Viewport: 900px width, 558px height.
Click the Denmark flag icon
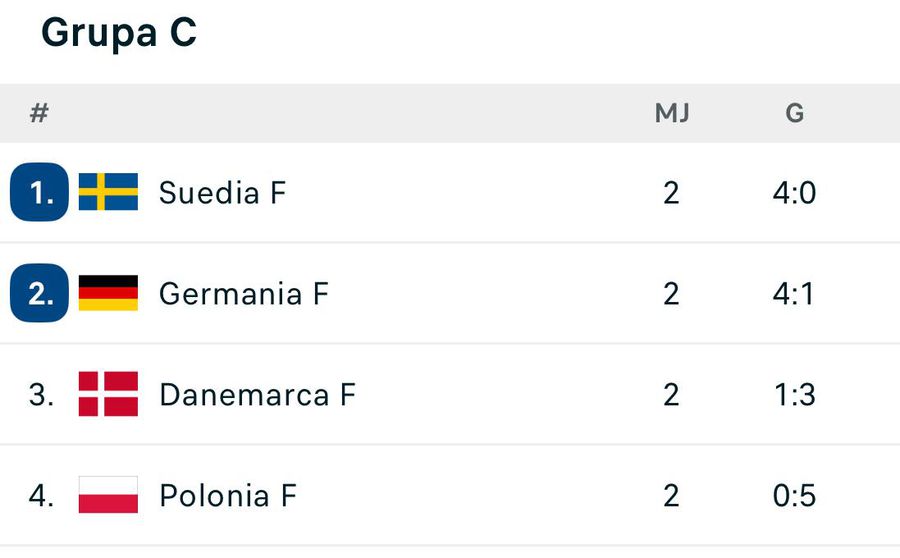108,394
